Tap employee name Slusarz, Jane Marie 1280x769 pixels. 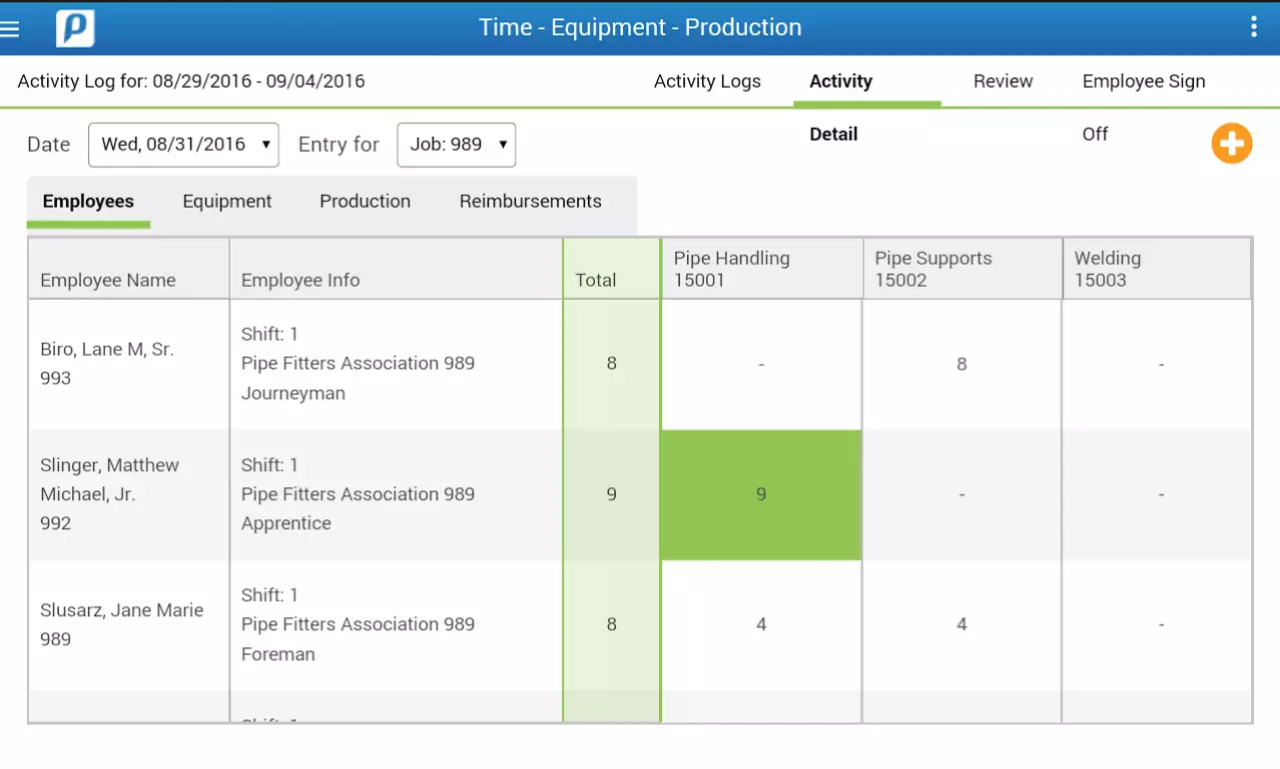coord(122,610)
